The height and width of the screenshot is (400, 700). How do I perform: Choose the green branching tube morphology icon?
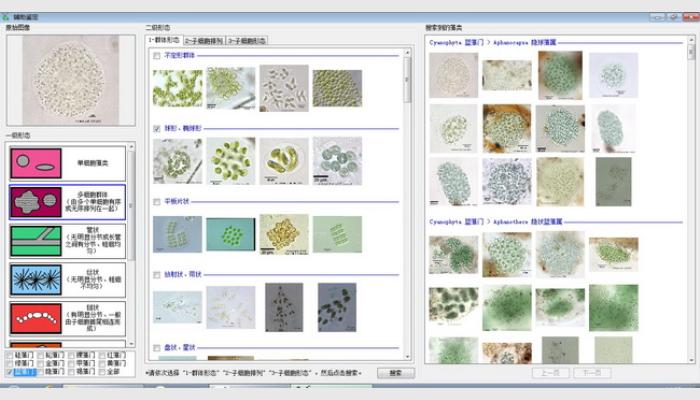tap(37, 241)
